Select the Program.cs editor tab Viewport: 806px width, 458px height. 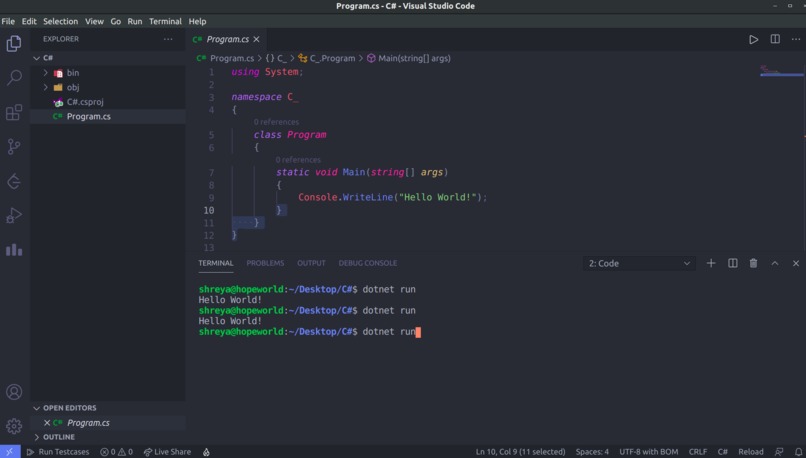[x=226, y=39]
